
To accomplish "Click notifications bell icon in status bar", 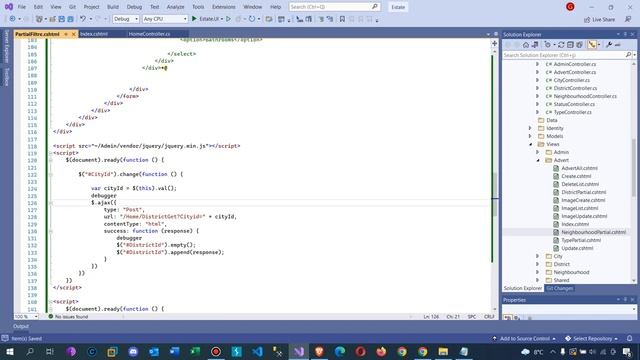I will 630,338.
